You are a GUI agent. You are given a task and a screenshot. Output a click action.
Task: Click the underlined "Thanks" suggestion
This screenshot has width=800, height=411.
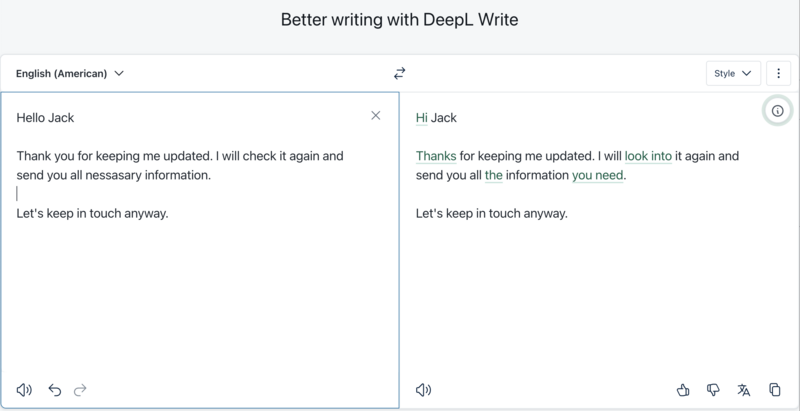coord(435,156)
